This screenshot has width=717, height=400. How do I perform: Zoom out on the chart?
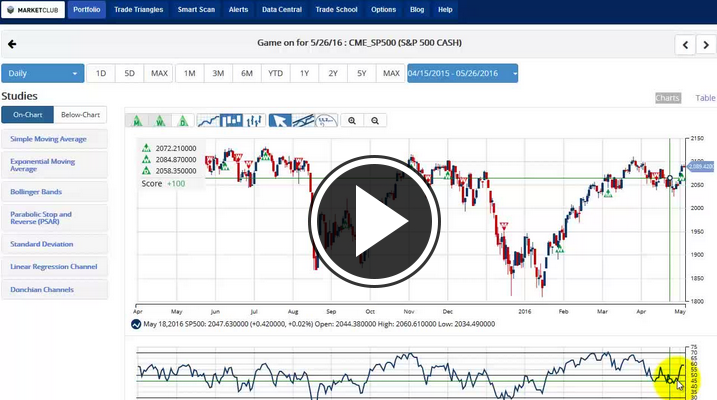tap(375, 121)
